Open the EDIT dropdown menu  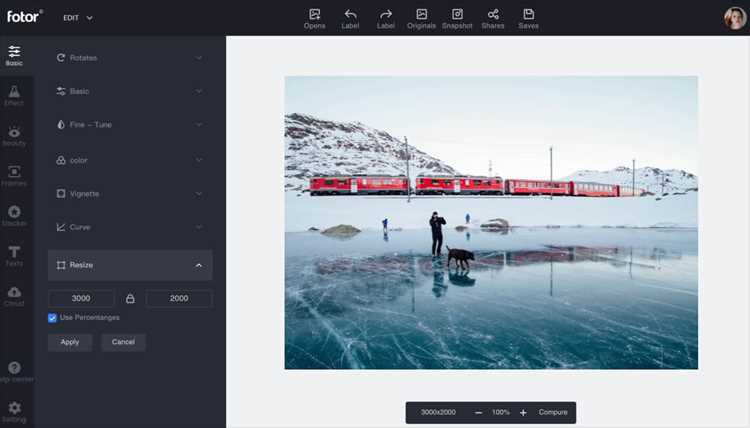pos(78,18)
